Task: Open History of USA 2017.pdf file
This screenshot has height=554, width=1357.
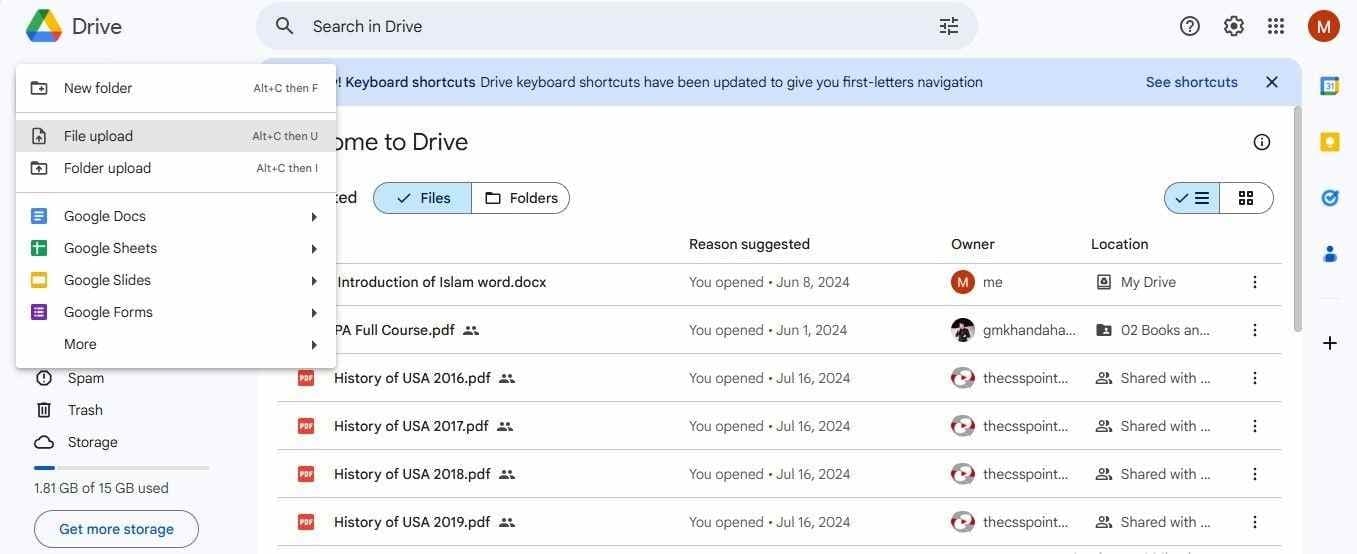Action: (411, 426)
